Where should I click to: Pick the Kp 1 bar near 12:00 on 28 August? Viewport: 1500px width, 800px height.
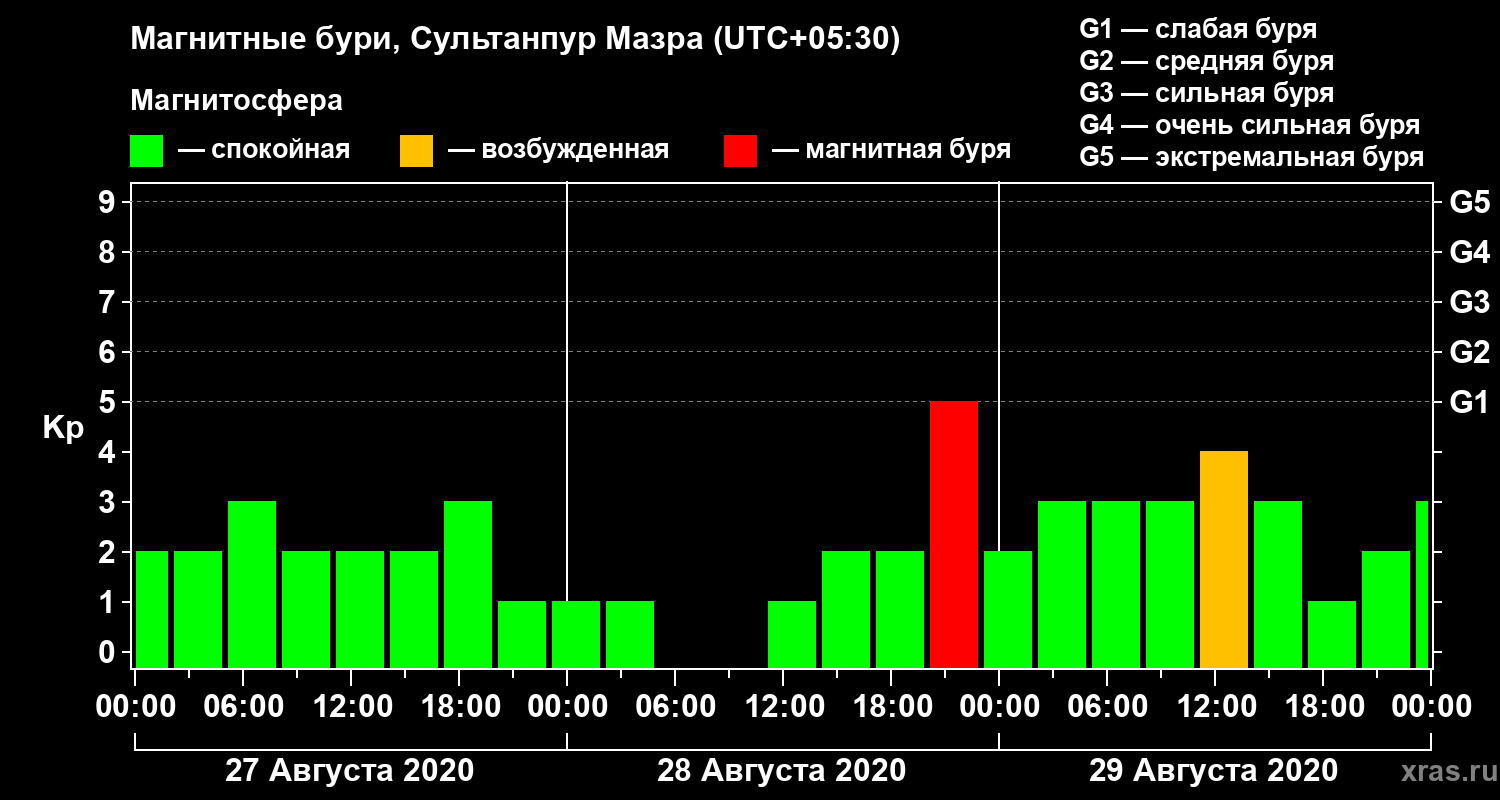click(x=792, y=634)
